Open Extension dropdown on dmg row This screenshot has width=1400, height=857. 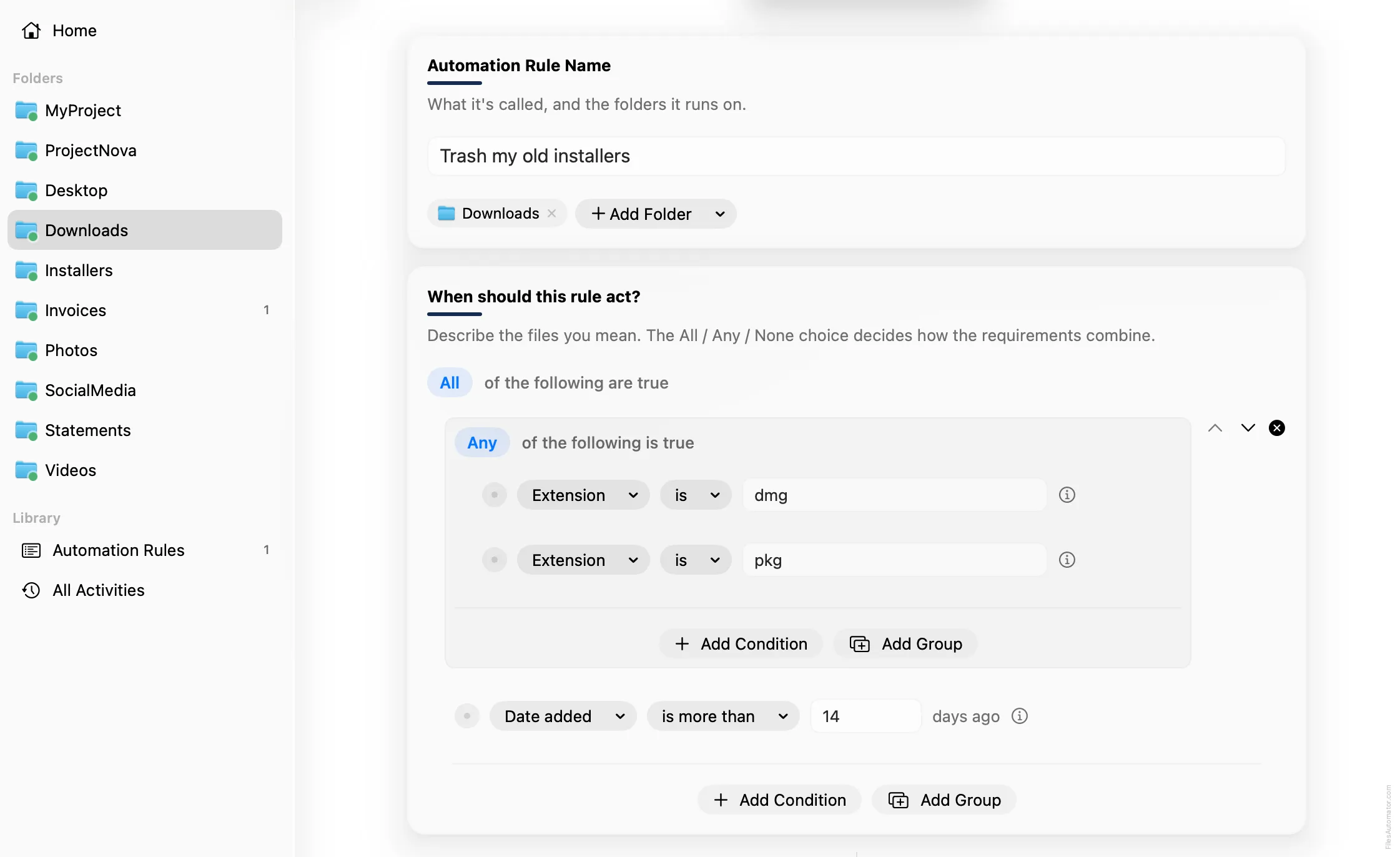click(x=583, y=495)
